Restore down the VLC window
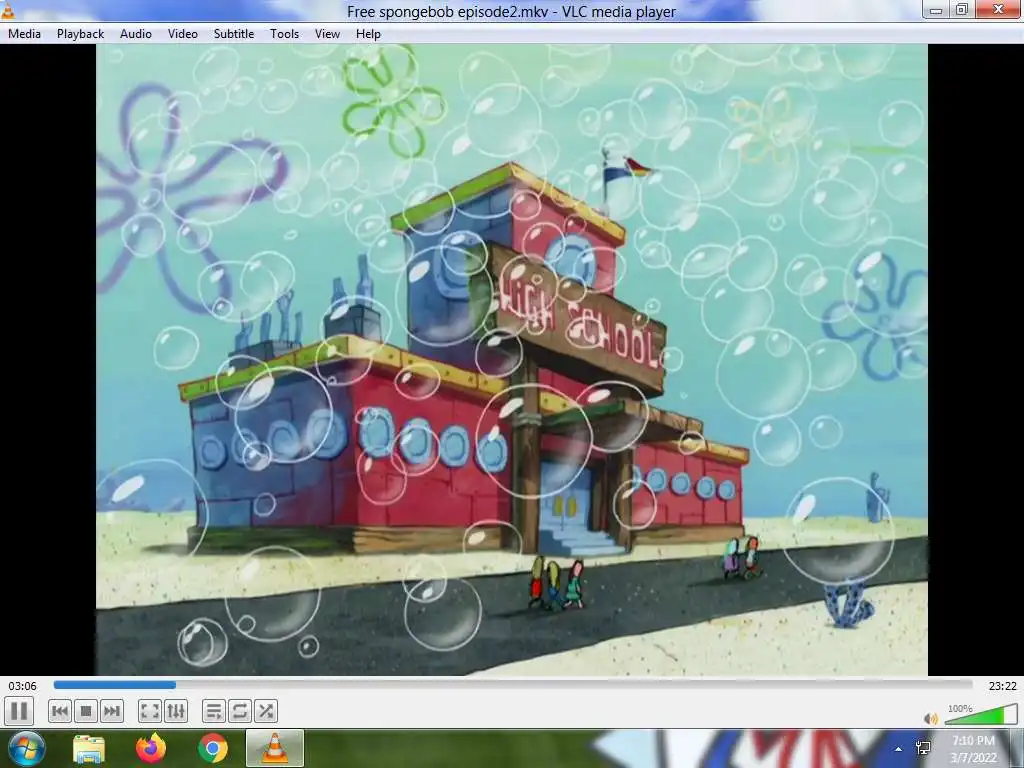Image resolution: width=1024 pixels, height=768 pixels. point(962,10)
